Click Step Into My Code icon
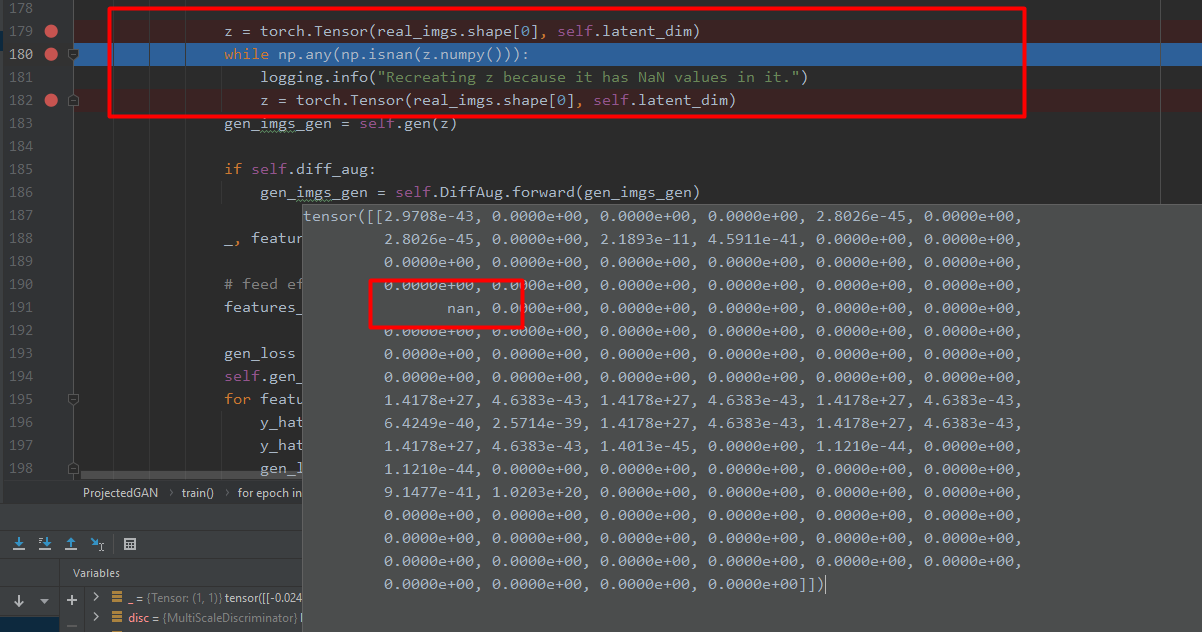The width and height of the screenshot is (1202, 632). (x=45, y=544)
